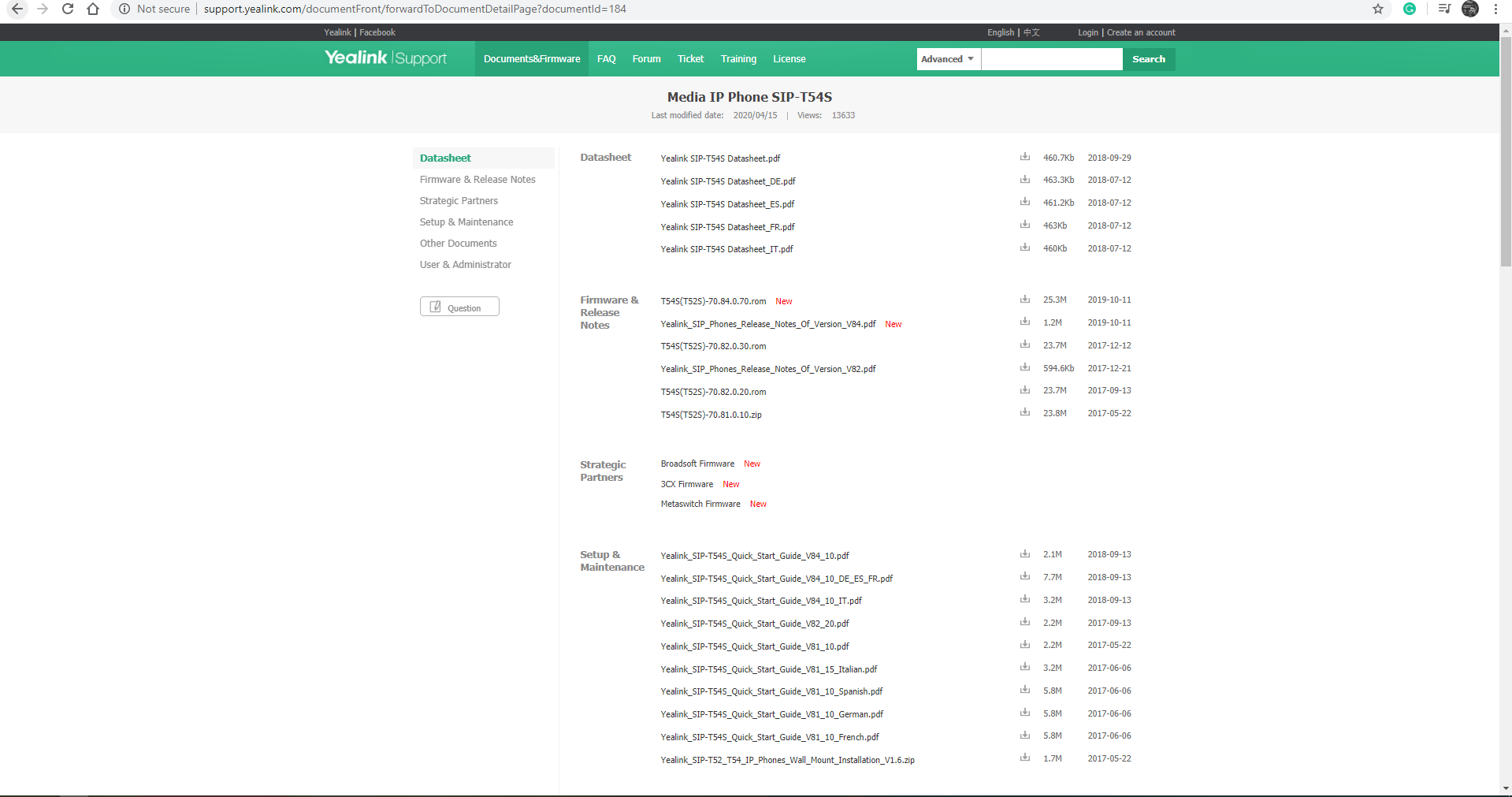Click the Question feedback icon in sidebar
1512x797 pixels.
(x=435, y=307)
